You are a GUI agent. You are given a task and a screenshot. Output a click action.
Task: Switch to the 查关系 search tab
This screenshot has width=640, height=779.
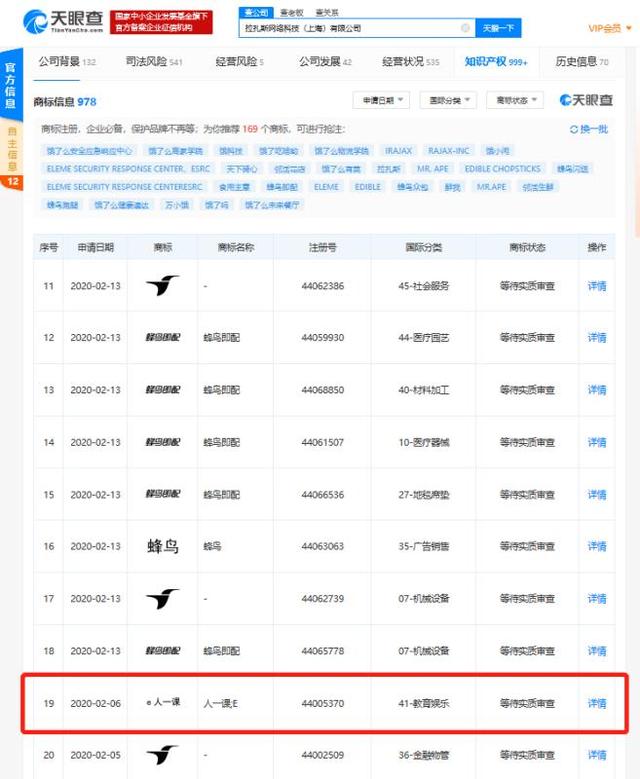click(x=326, y=12)
